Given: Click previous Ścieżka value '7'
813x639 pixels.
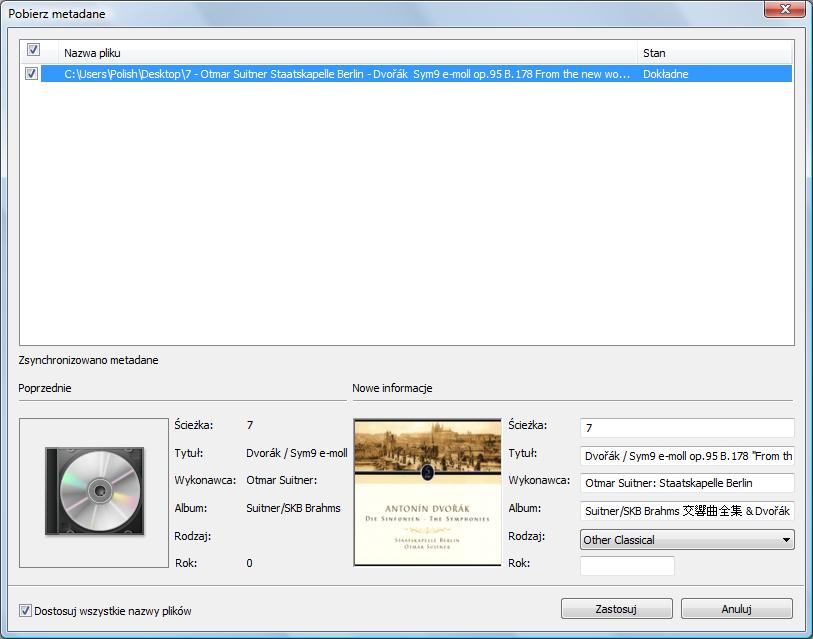Looking at the screenshot, I should tap(250, 425).
